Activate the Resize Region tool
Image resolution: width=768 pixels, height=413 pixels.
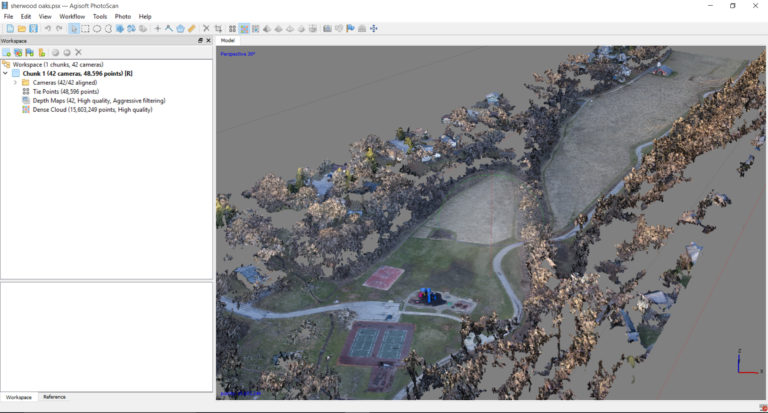tap(131, 28)
